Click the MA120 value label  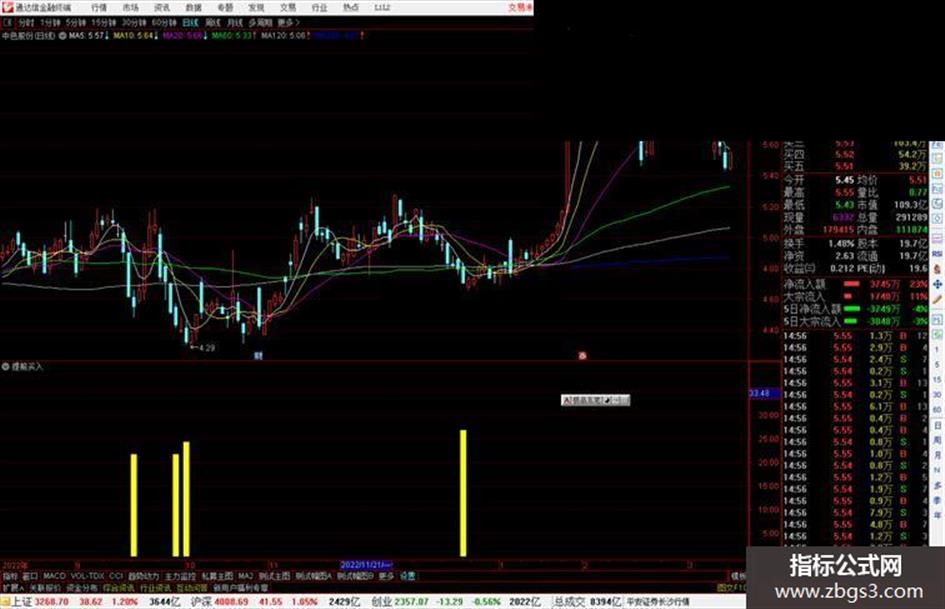pyautogui.click(x=286, y=36)
